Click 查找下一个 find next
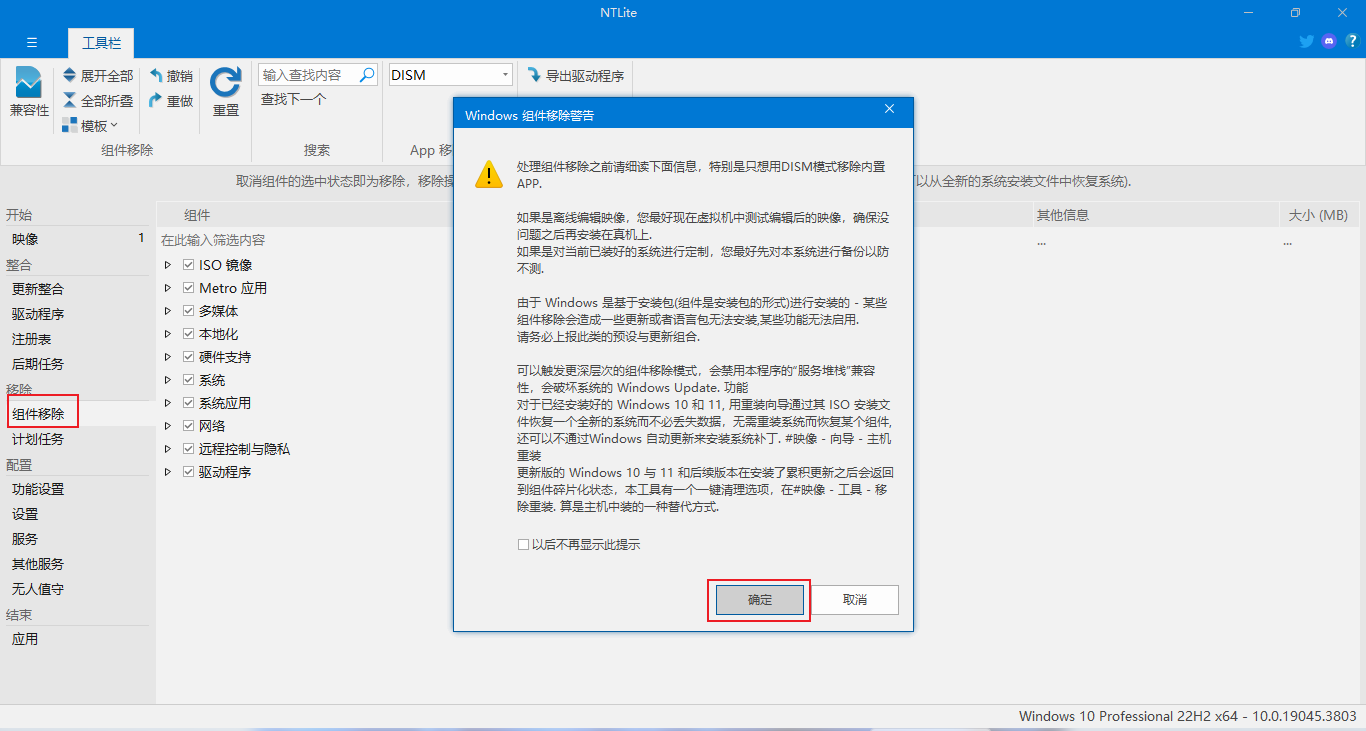The width and height of the screenshot is (1366, 731). (x=294, y=99)
